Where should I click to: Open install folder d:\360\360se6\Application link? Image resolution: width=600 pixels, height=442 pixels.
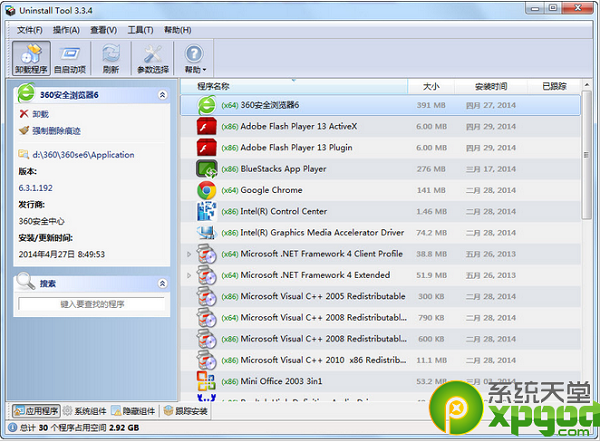[x=83, y=155]
